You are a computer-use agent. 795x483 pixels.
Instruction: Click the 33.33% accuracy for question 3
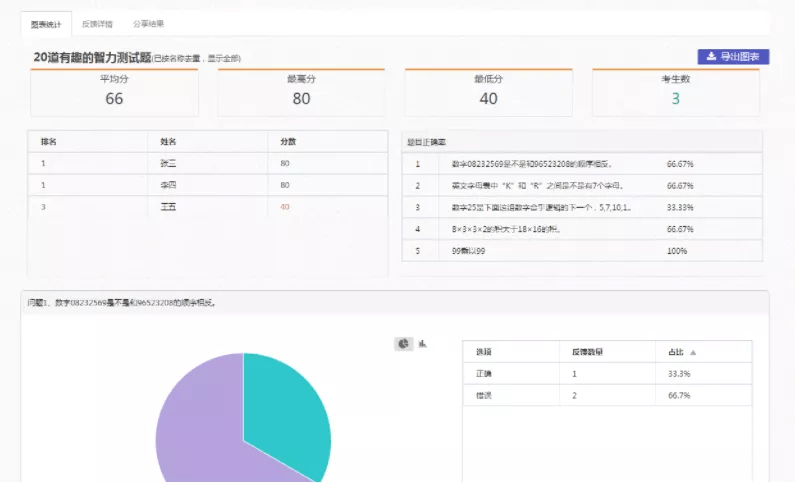click(x=680, y=208)
